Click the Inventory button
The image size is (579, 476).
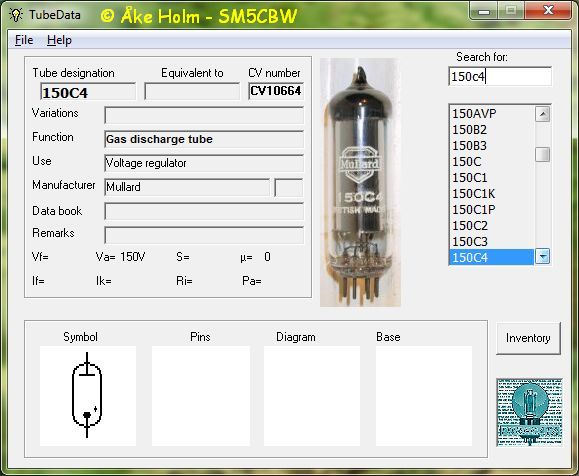528,338
